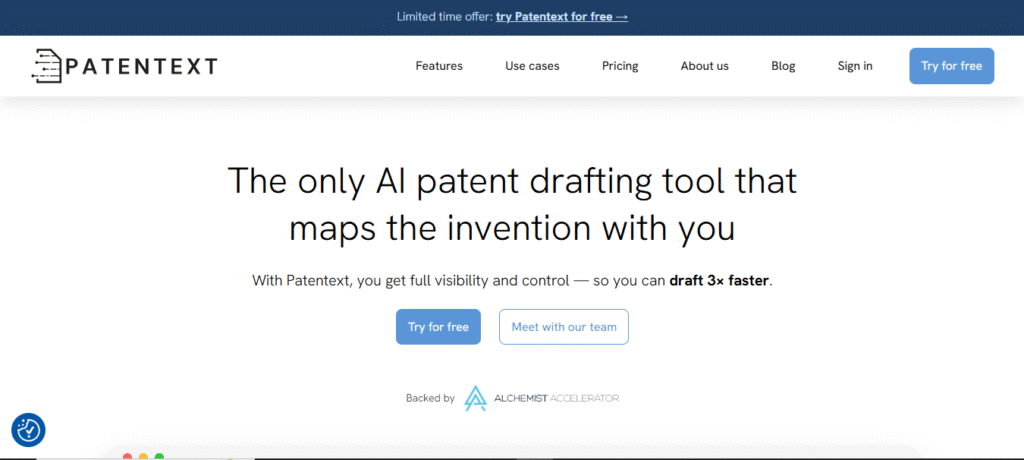This screenshot has width=1024, height=460.
Task: Open the Features menu item
Action: coord(439,66)
